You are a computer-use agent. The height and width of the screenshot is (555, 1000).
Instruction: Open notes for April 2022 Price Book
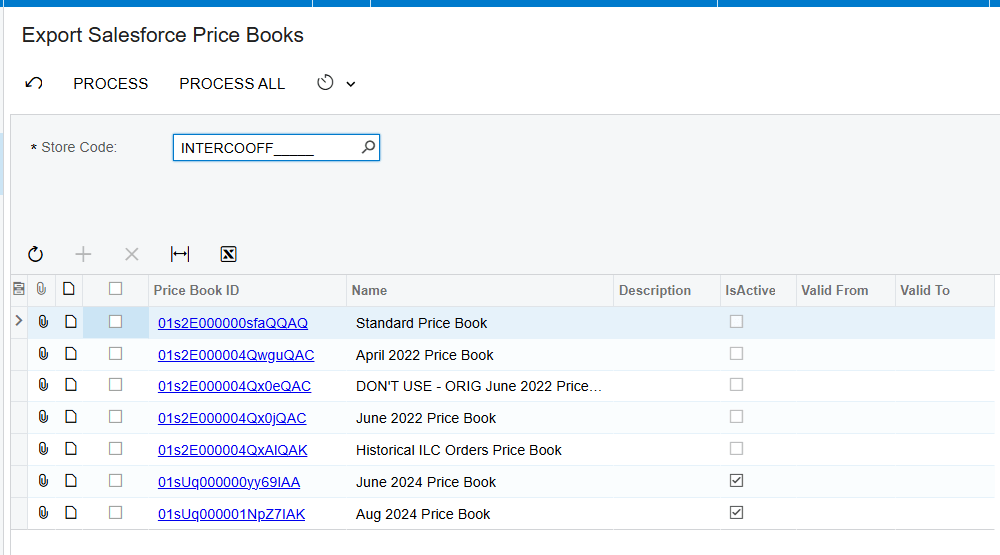pyautogui.click(x=71, y=353)
